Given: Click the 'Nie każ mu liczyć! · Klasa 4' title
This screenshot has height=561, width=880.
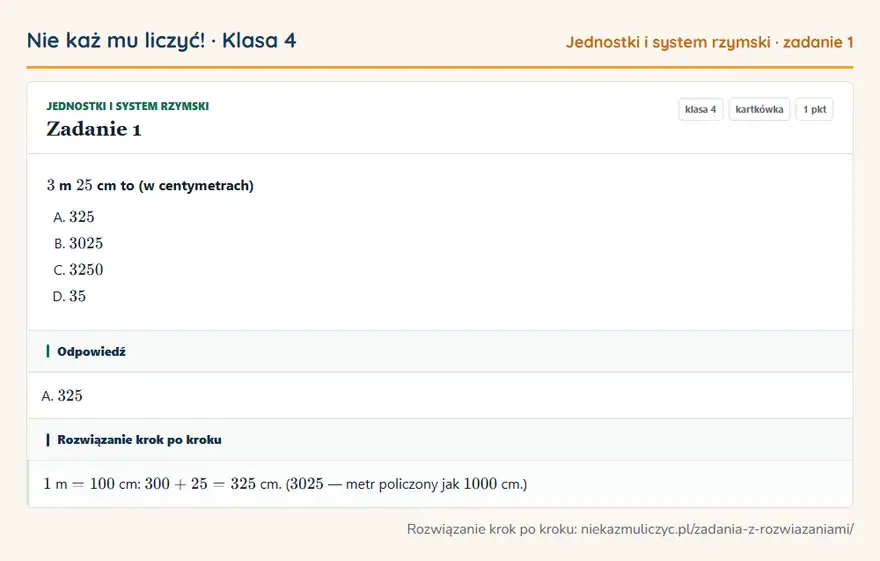Looking at the screenshot, I should [162, 41].
